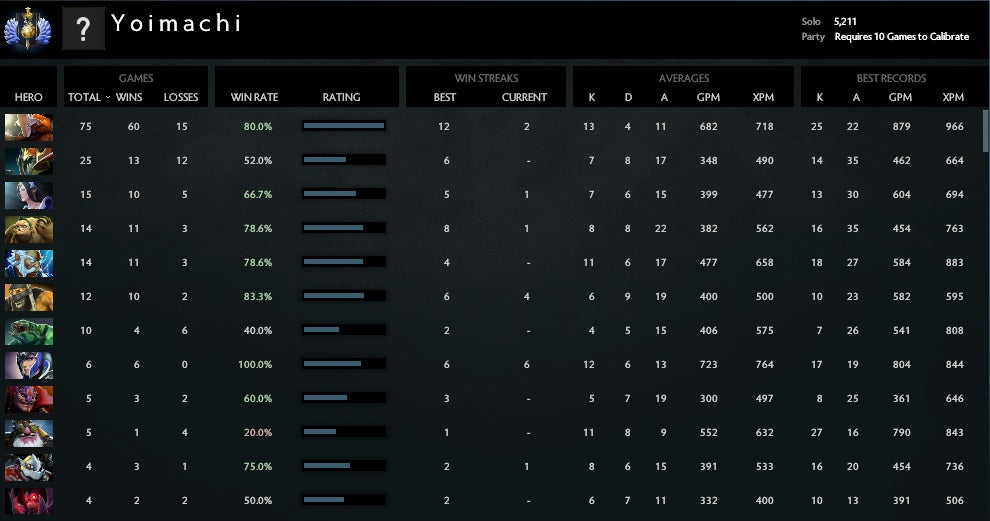Screen dimensions: 990x521
Task: Choose the hero portrait with 40.0% win rate
Action: 29,330
